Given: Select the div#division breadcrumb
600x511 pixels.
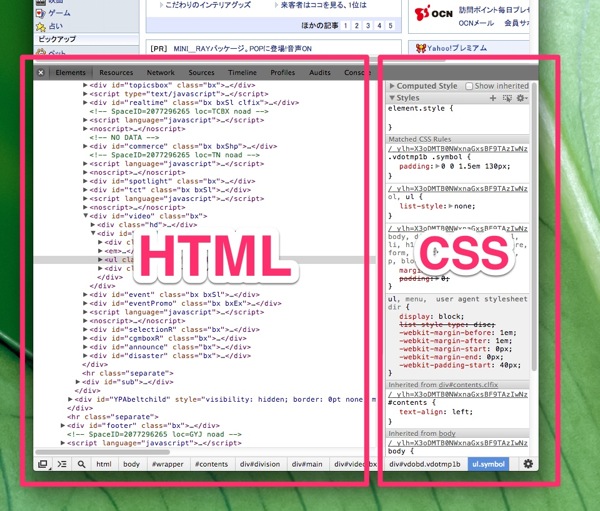Looking at the screenshot, I should (260, 464).
